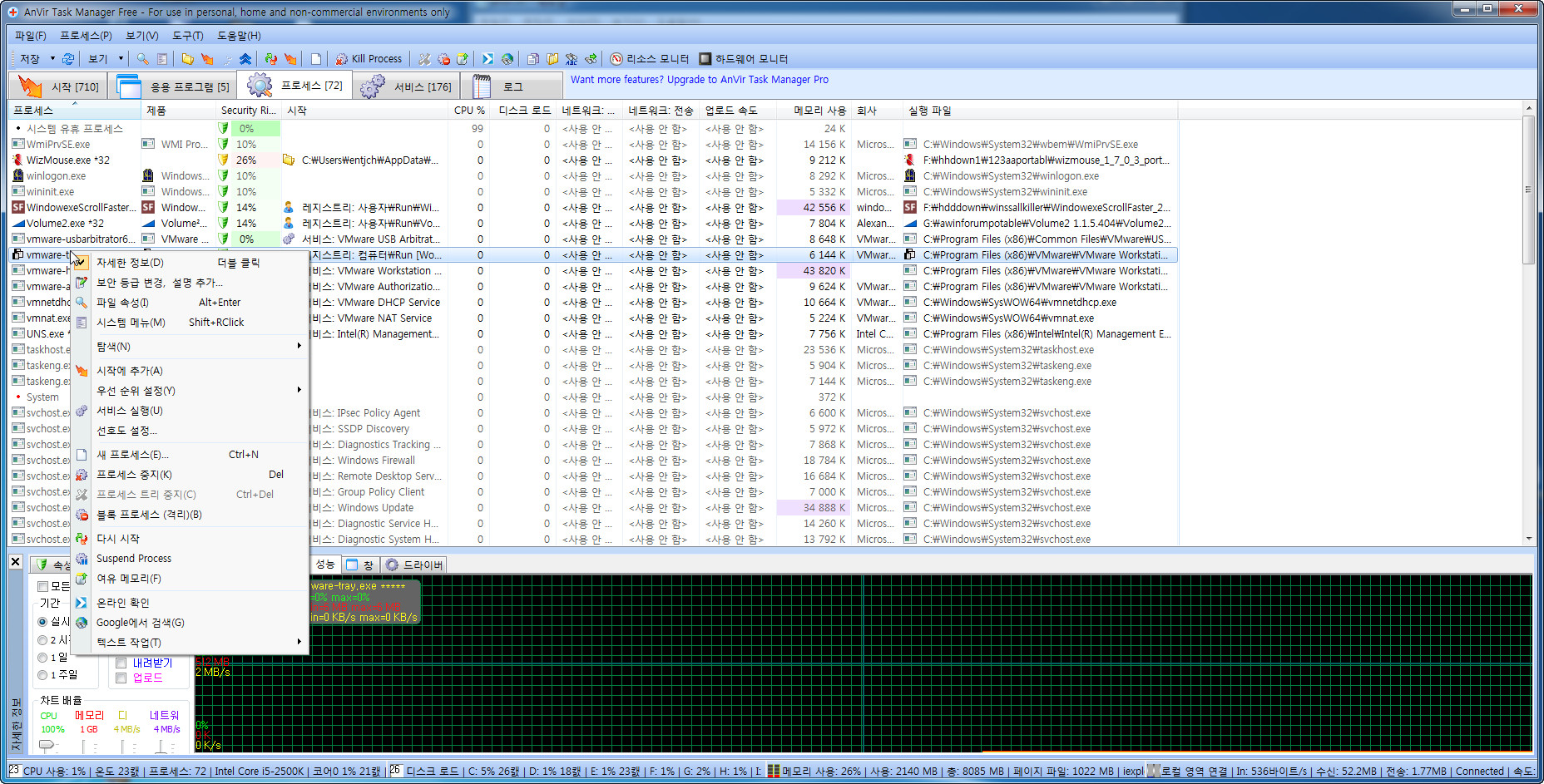Viewport: 1544px width, 784px height.
Task: Click the blue online-check arrow toolbar icon
Action: click(487, 59)
